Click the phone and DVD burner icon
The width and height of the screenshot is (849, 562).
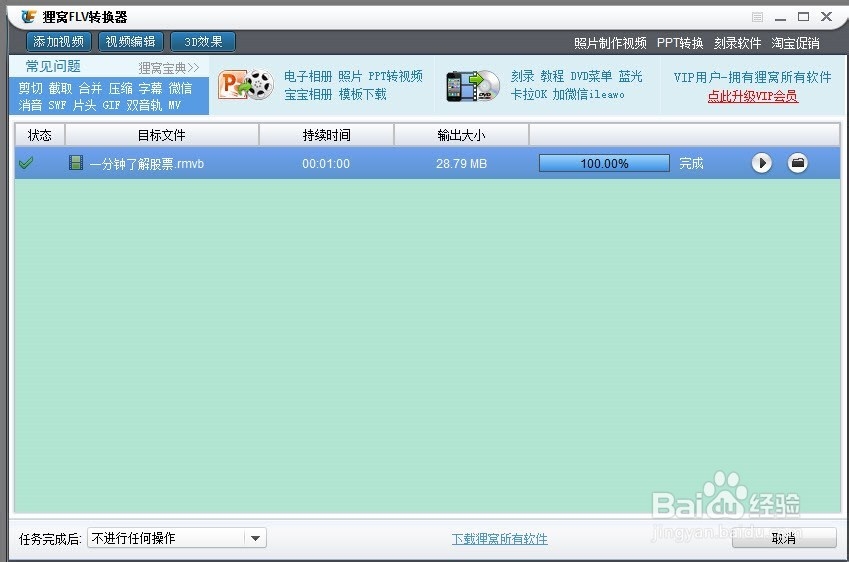473,86
